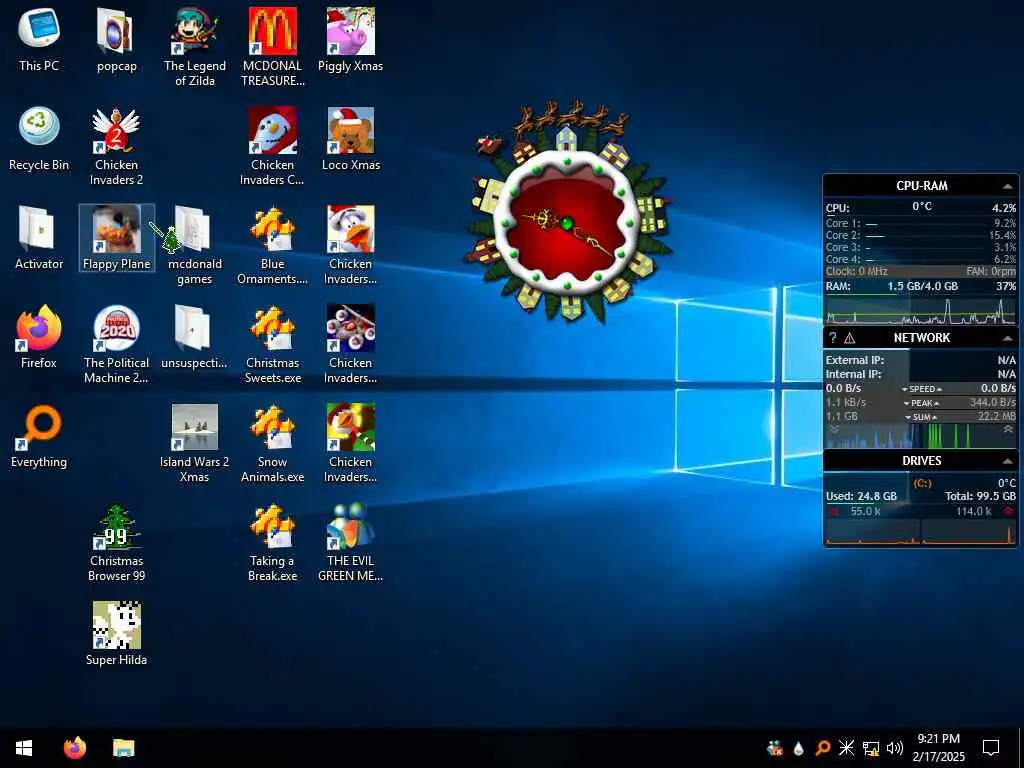Image resolution: width=1024 pixels, height=768 pixels.
Task: Run Blue Ornaments puzzle icon
Action: tap(272, 246)
